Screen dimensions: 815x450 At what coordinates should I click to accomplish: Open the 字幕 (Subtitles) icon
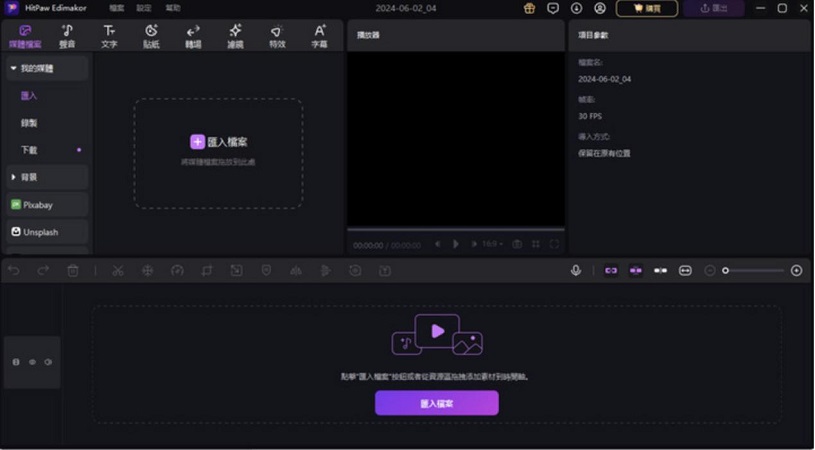point(319,36)
